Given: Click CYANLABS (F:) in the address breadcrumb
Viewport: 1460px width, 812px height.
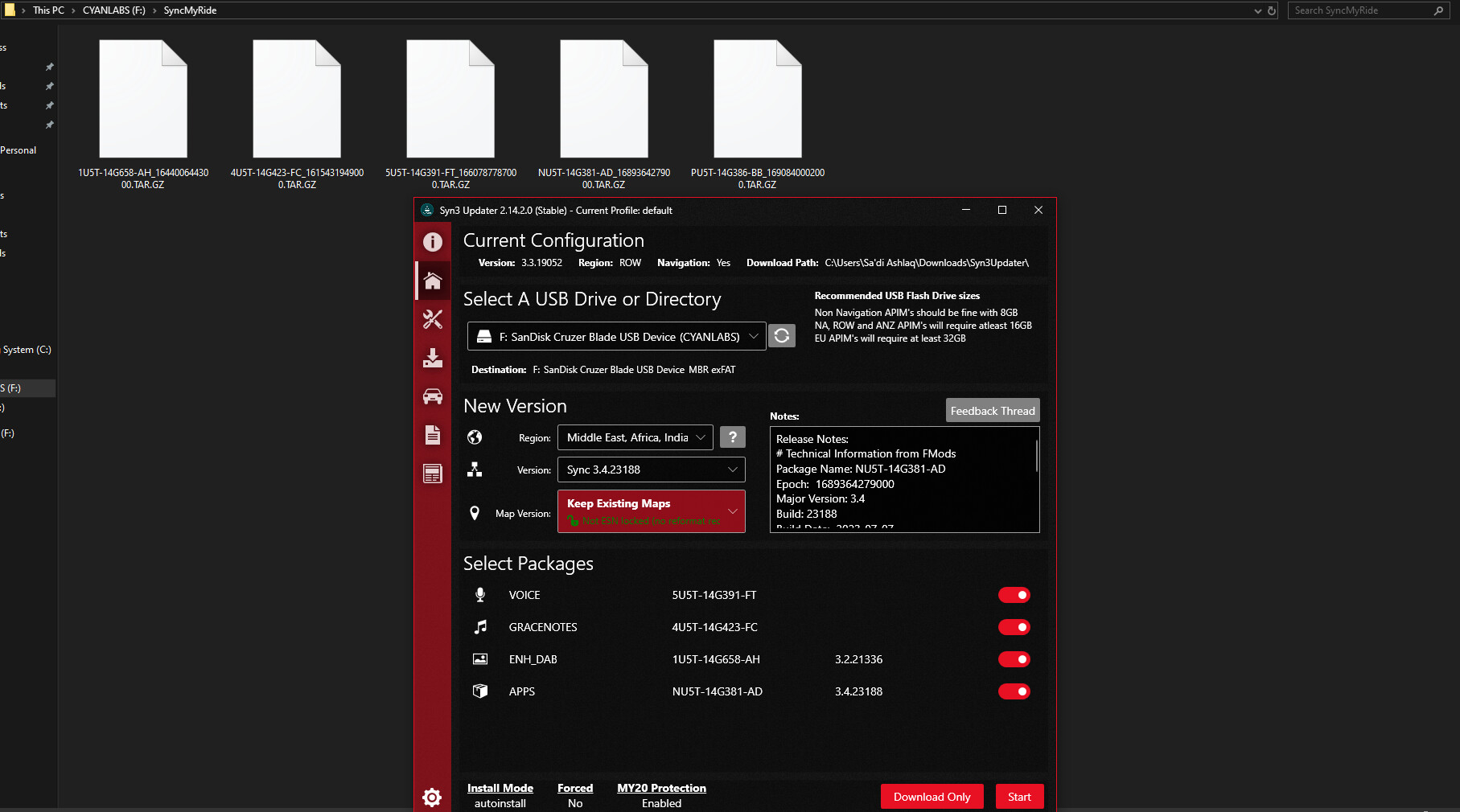Looking at the screenshot, I should 113,10.
